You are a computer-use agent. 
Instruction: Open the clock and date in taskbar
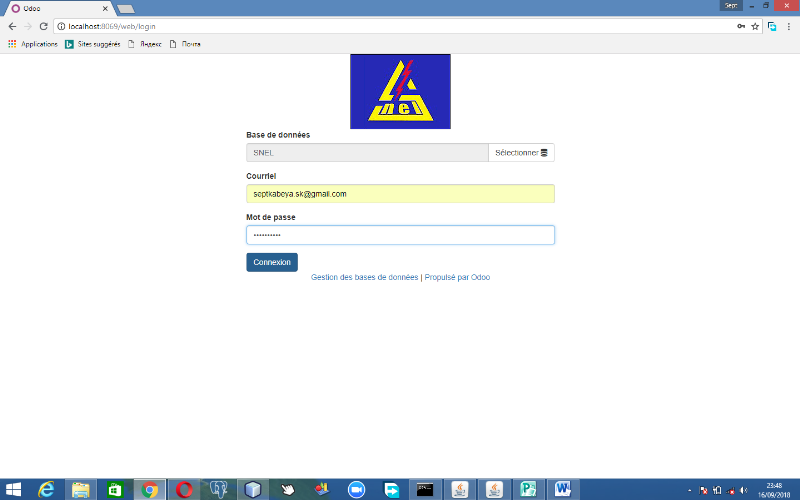774,490
